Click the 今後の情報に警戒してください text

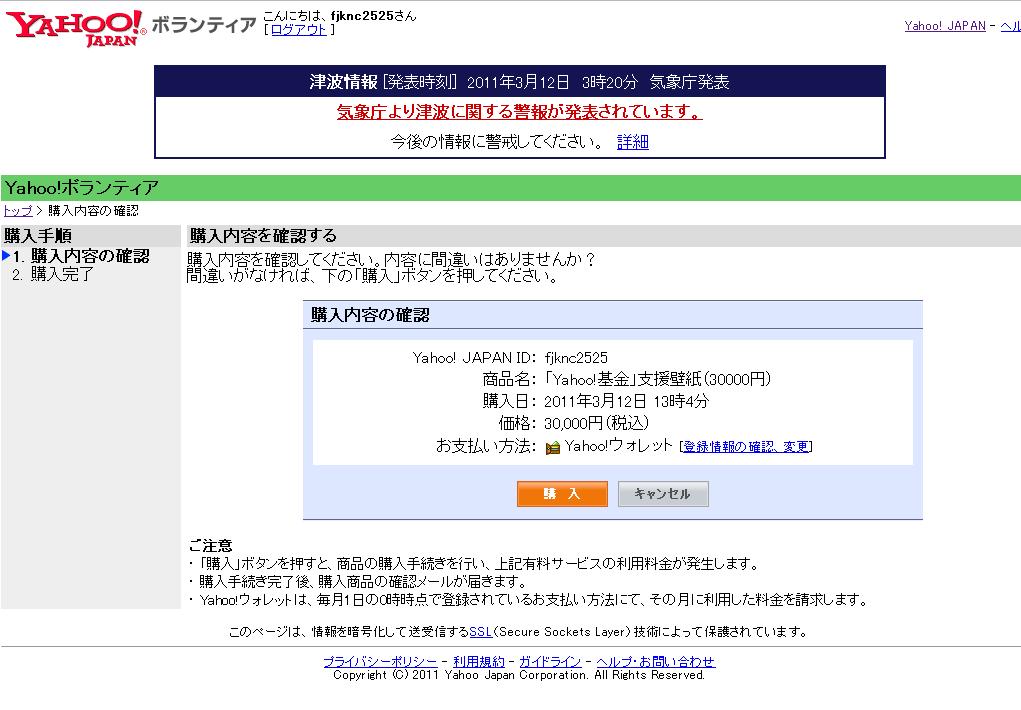(497, 142)
